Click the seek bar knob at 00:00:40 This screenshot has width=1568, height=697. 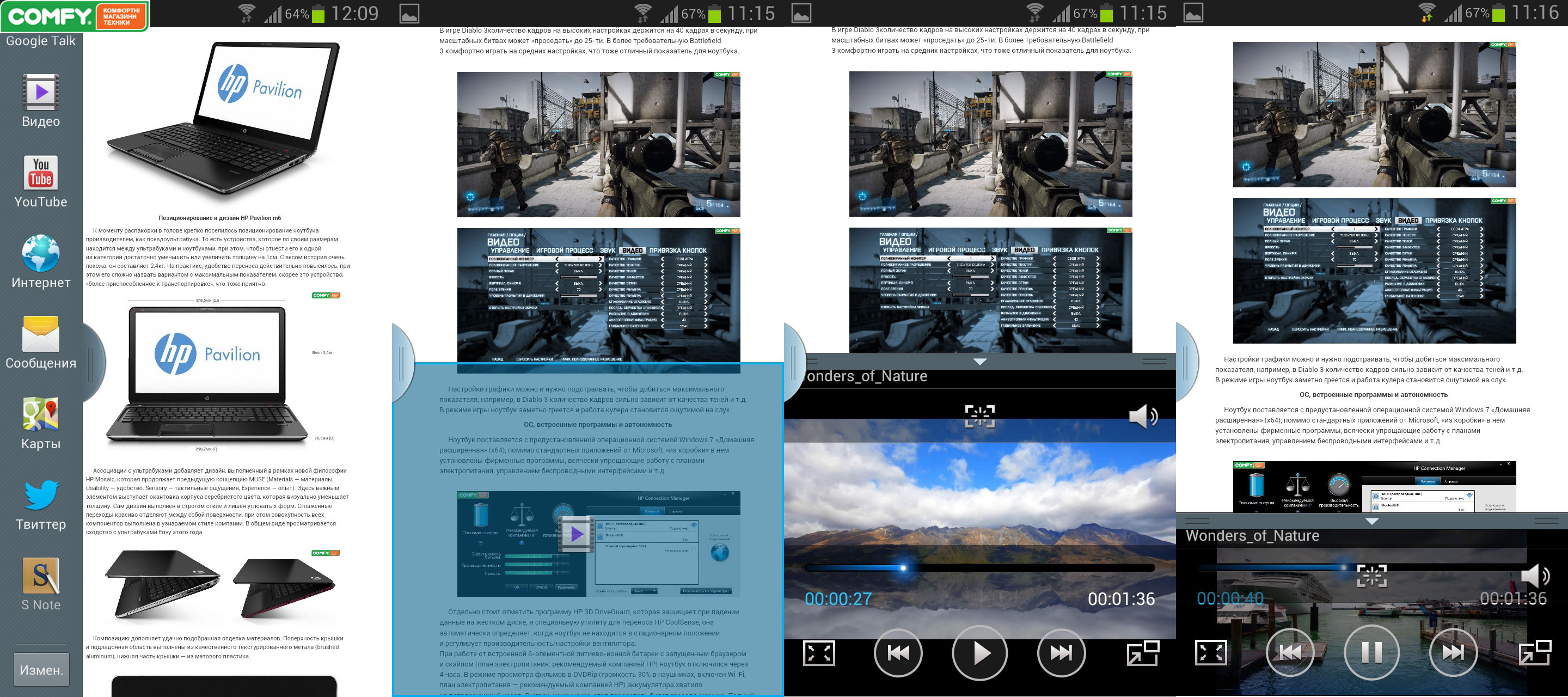pos(1343,568)
